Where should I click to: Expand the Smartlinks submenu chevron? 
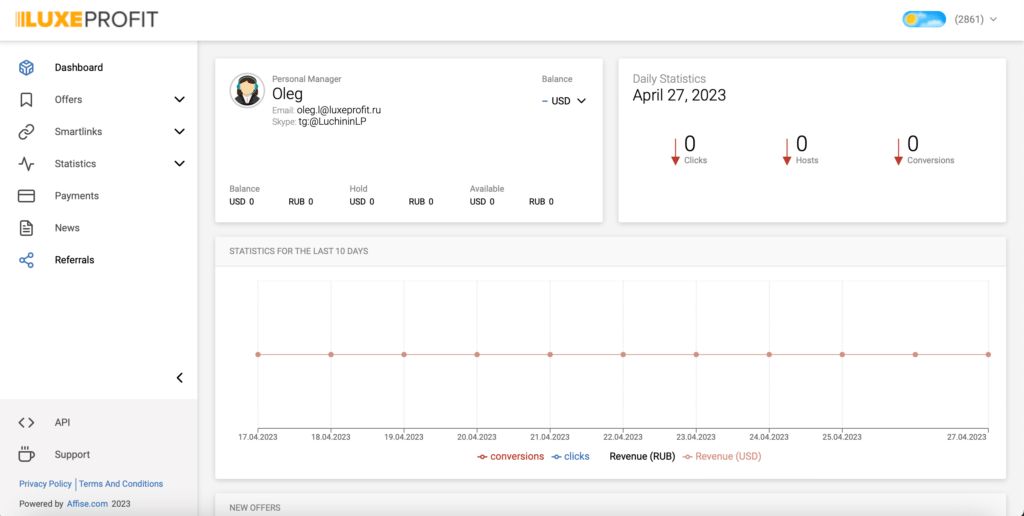(180, 132)
